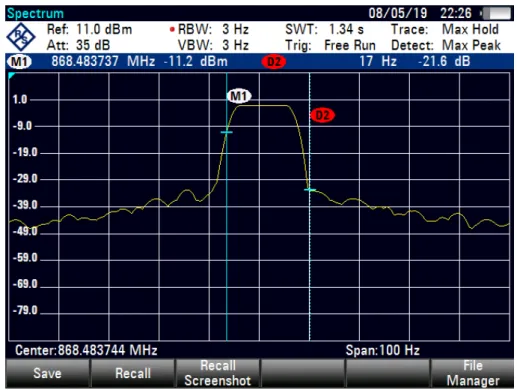Click the time 22:26

click(456, 14)
